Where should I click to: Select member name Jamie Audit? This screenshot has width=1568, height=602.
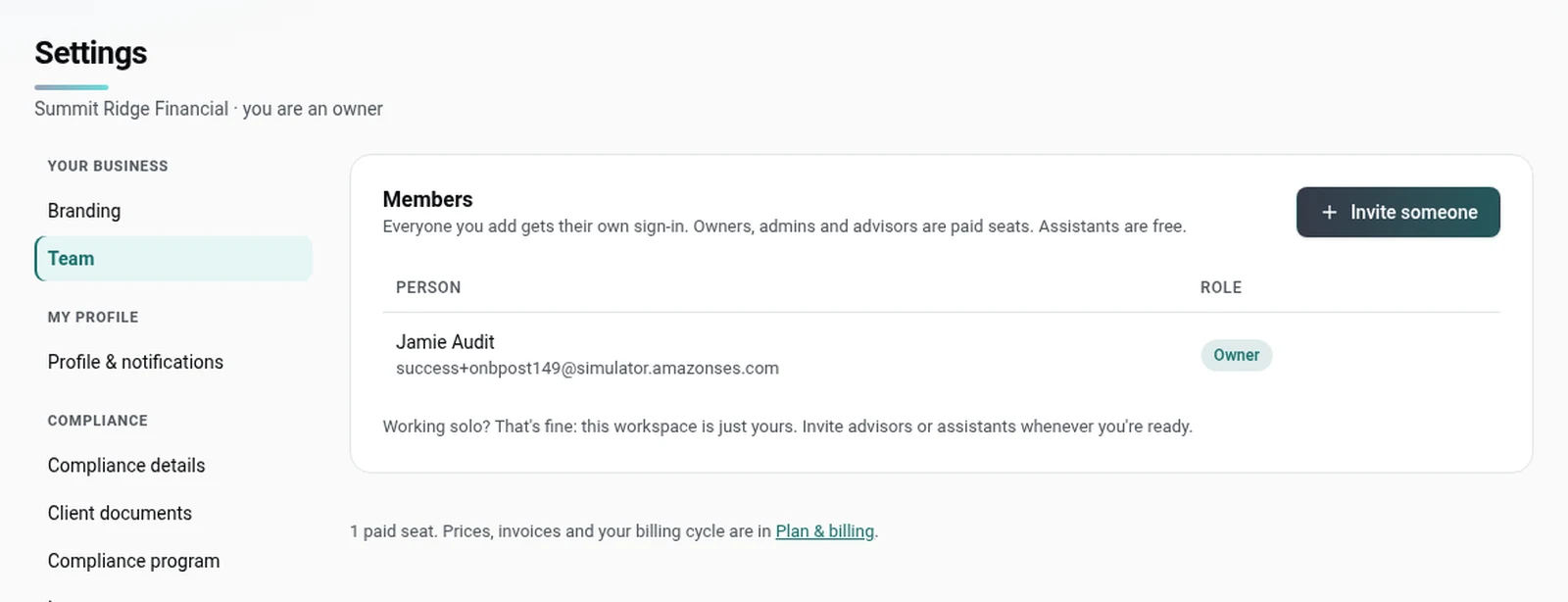click(445, 342)
